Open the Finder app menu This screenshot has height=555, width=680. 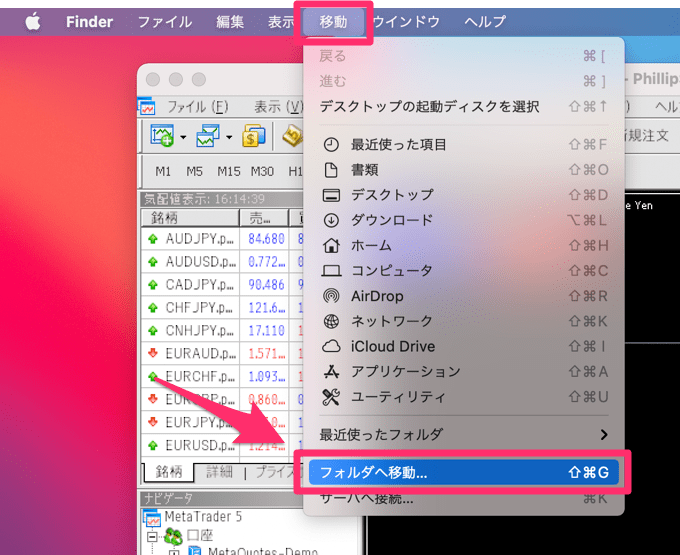pos(89,22)
